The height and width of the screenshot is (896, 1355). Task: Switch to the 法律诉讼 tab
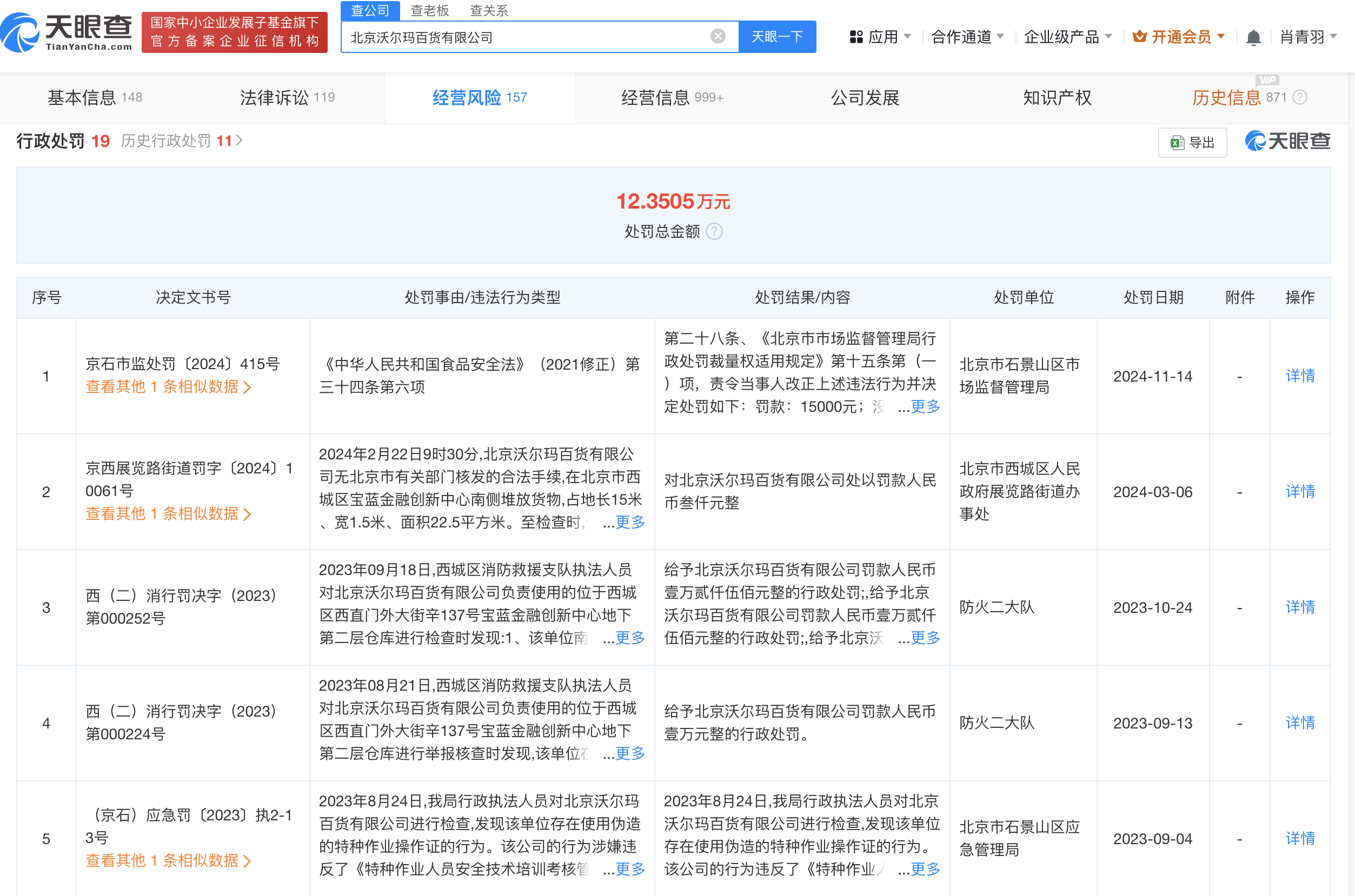click(287, 98)
